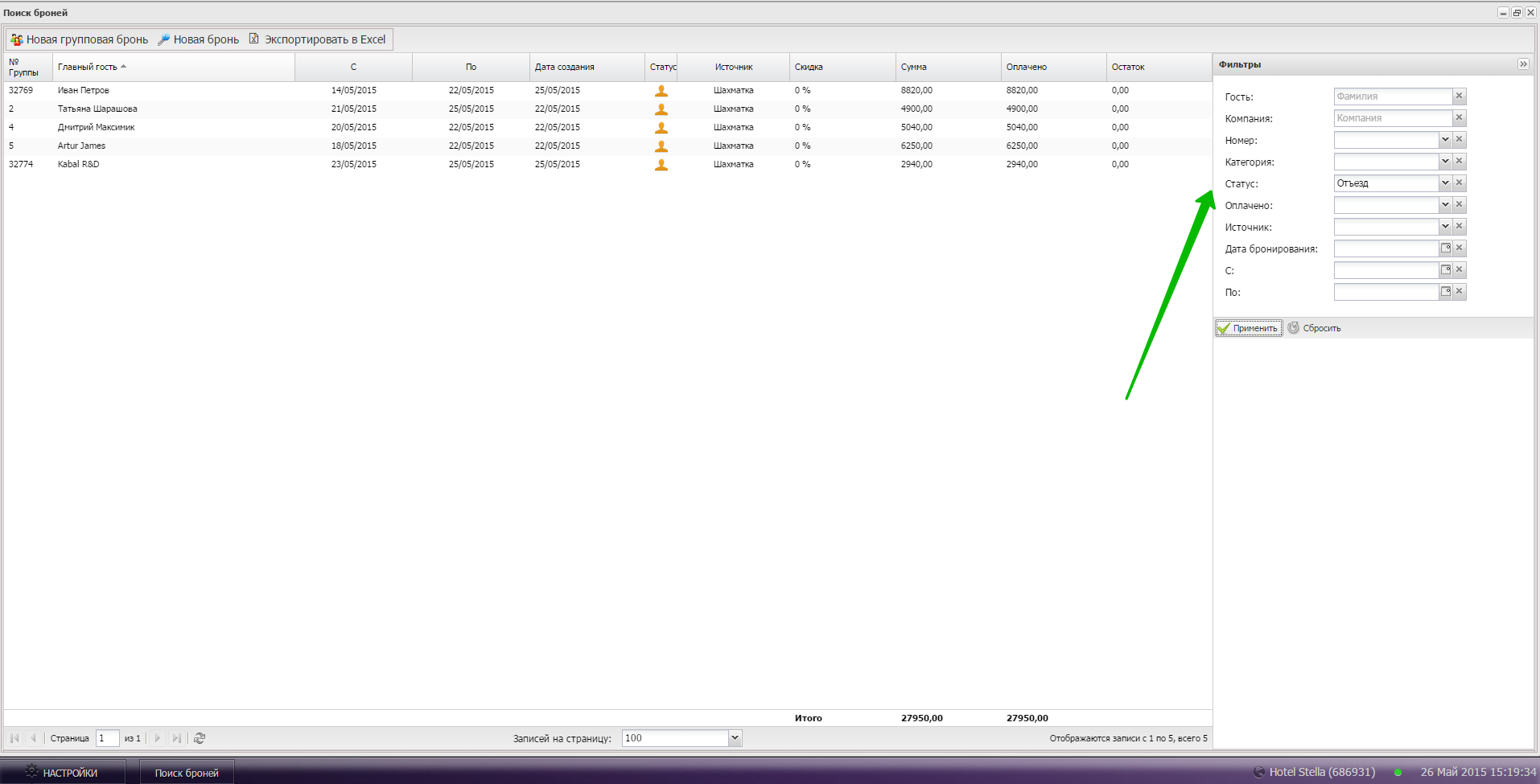Collapse the Фильтры panel
This screenshot has width=1540, height=784.
tap(1523, 64)
